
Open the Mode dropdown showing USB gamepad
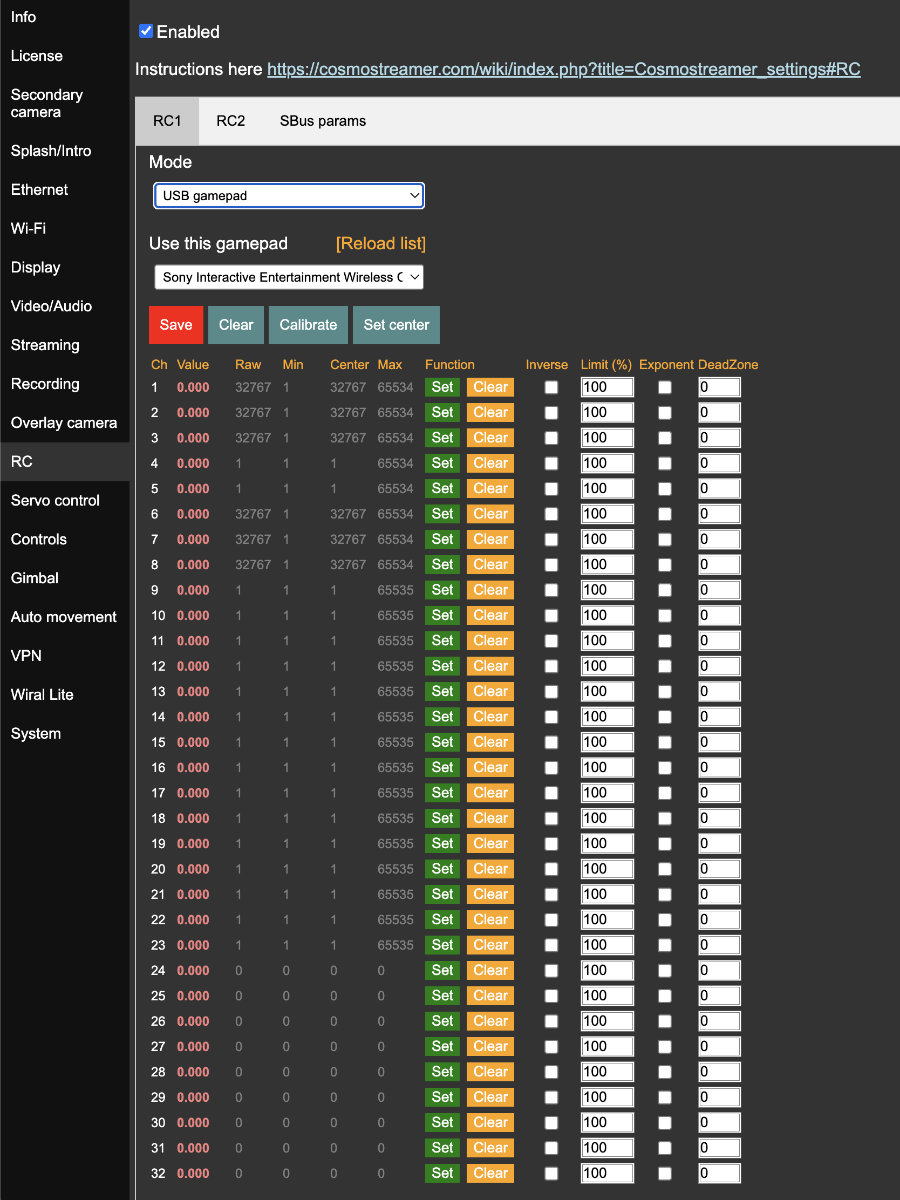pos(289,196)
